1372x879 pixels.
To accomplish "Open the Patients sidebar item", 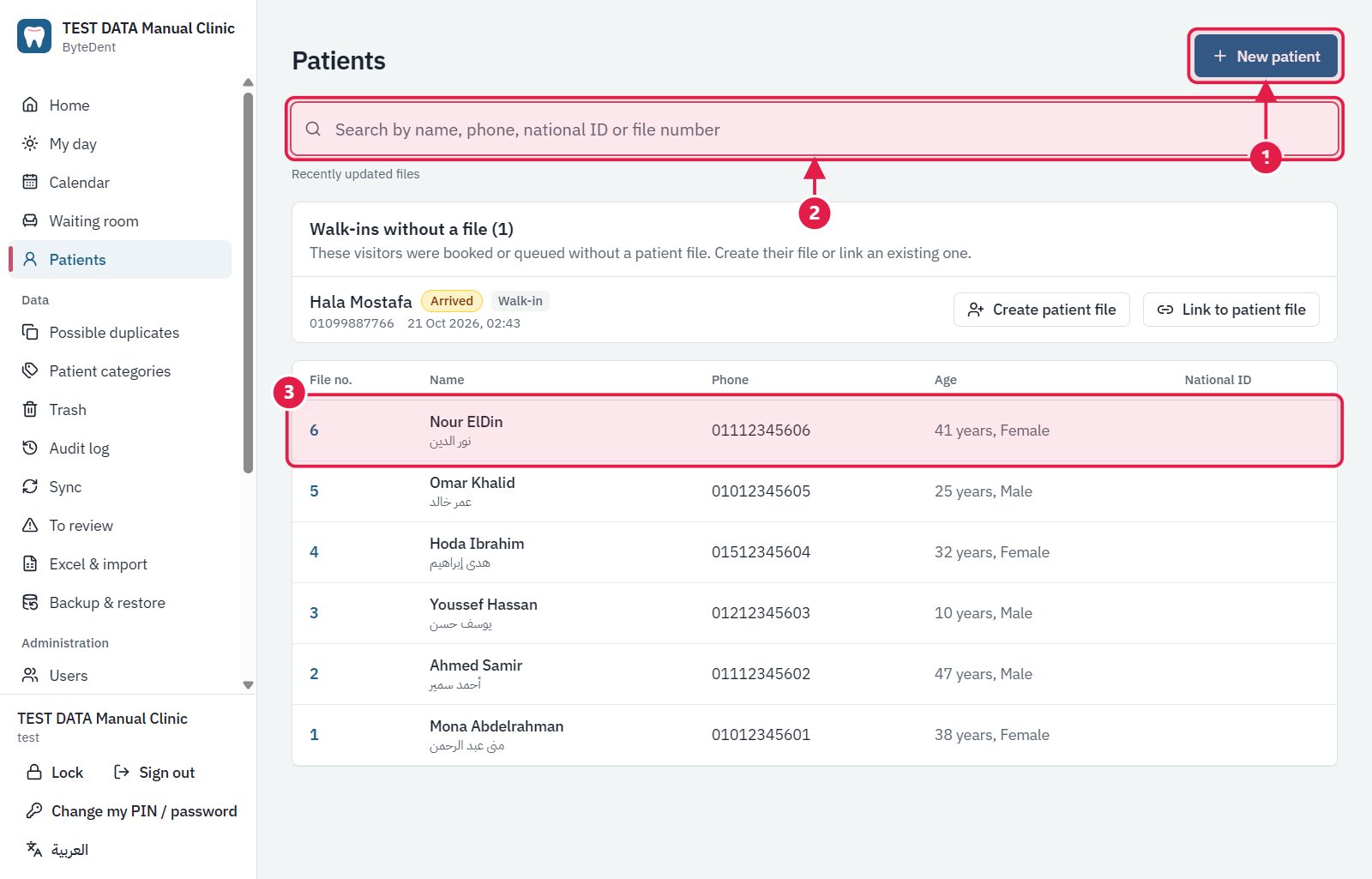I will click(x=120, y=259).
